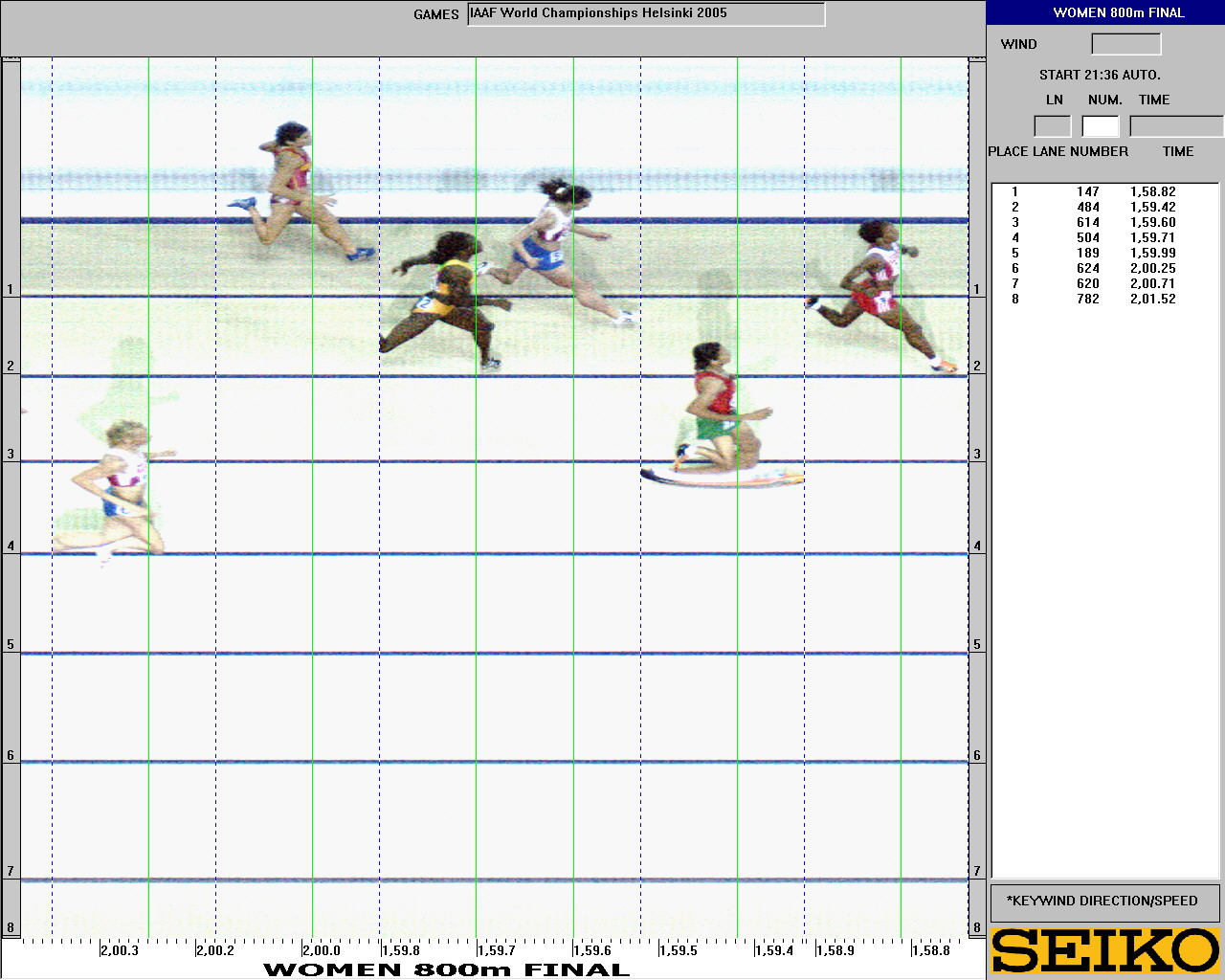Select lane marker 2 on right edge
This screenshot has width=1225, height=980.
tap(977, 365)
